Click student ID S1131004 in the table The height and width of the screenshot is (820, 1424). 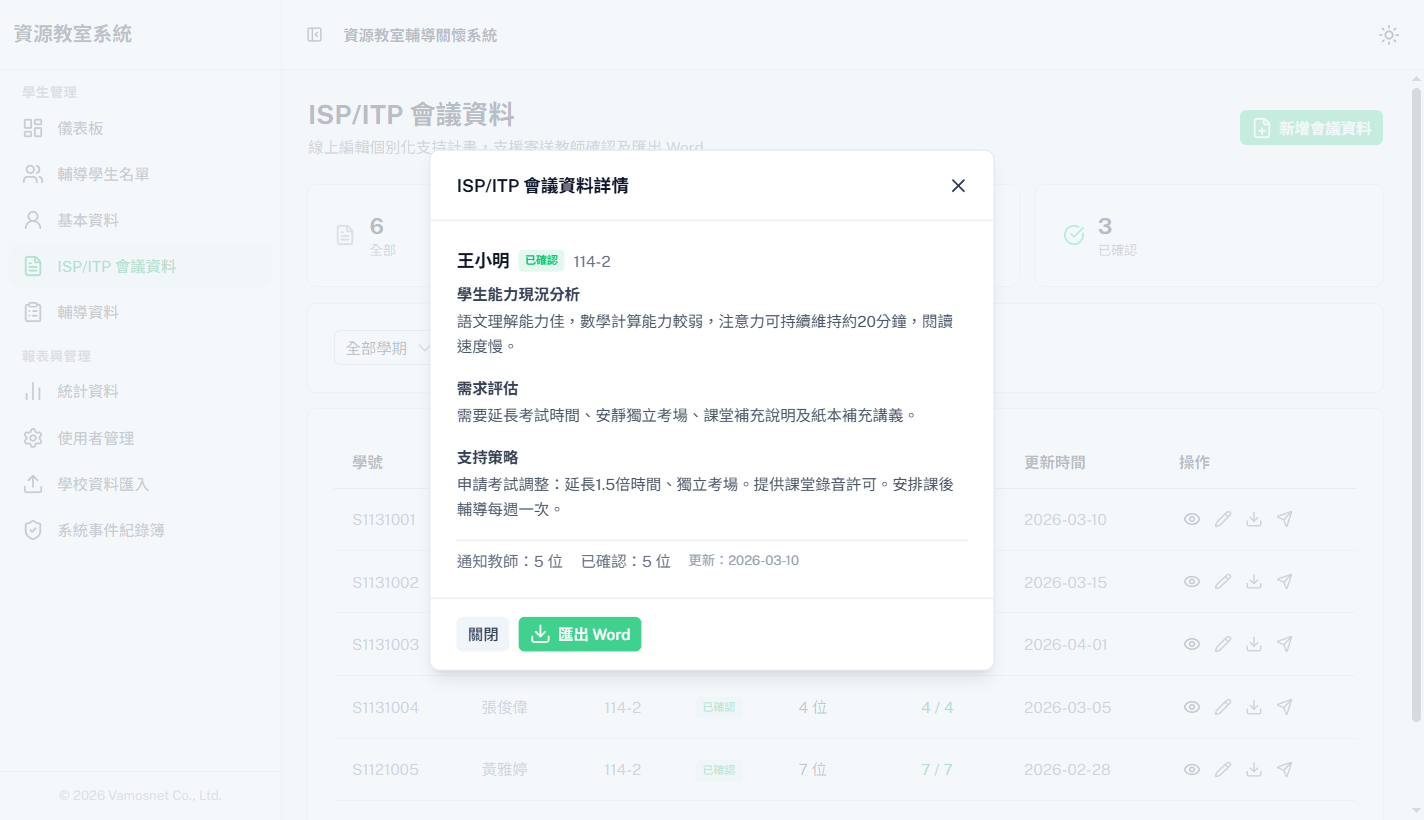pos(385,707)
